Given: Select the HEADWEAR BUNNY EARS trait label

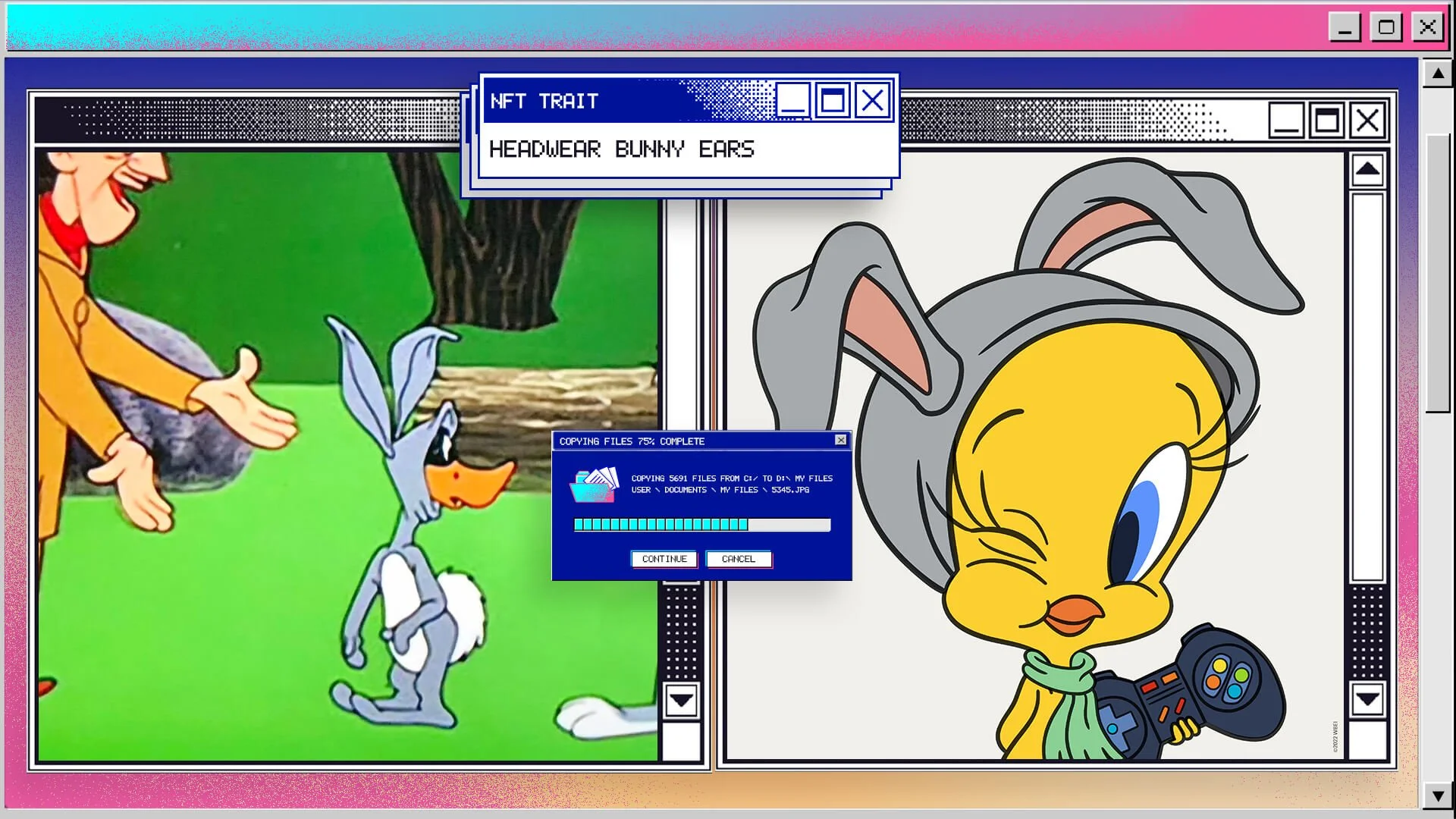Looking at the screenshot, I should tap(622, 149).
